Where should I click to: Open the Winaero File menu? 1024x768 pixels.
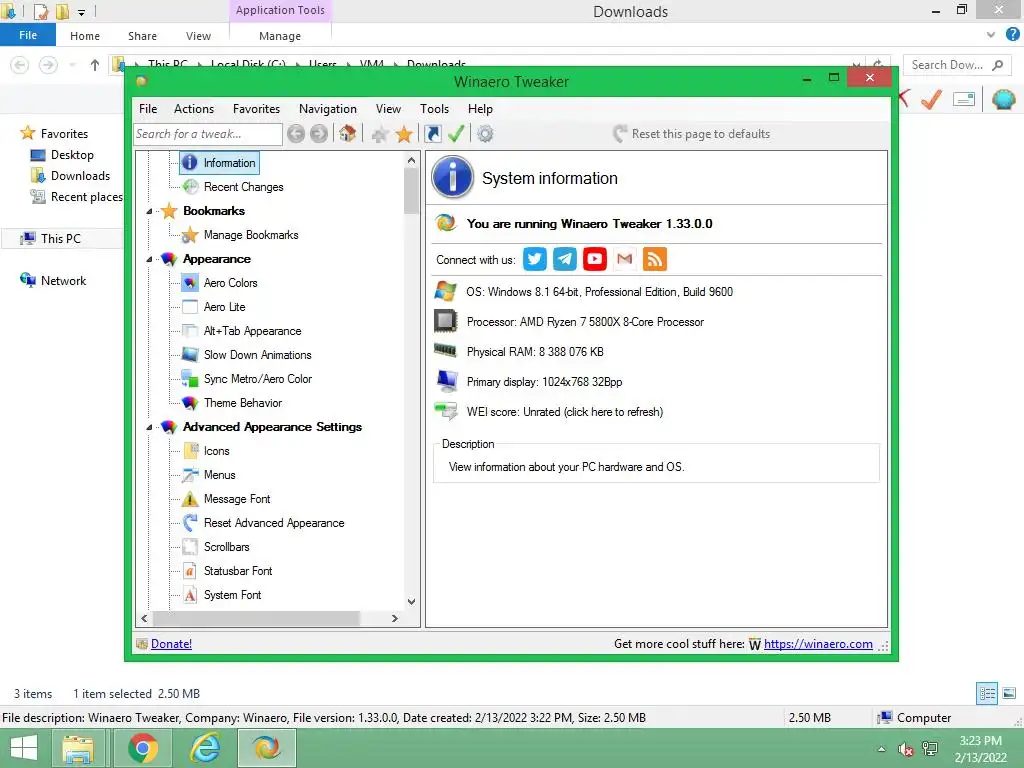tap(148, 109)
